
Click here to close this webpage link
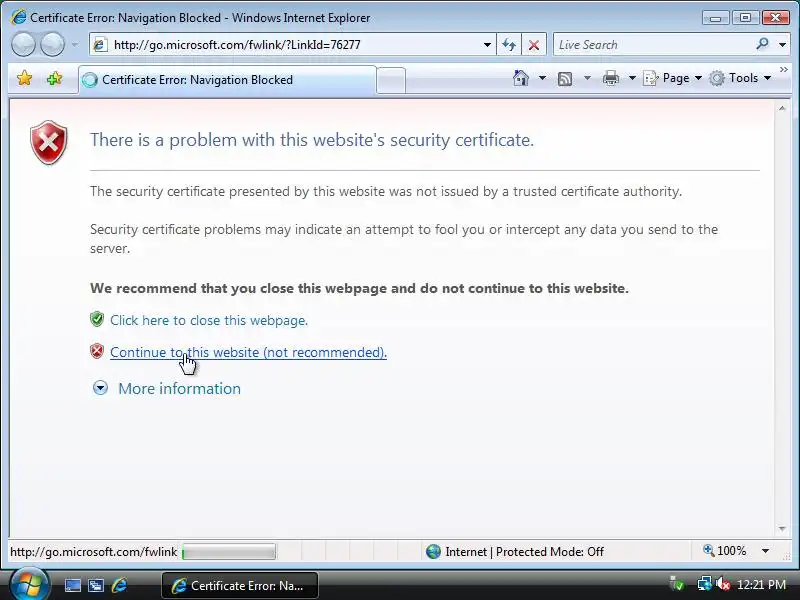point(209,320)
